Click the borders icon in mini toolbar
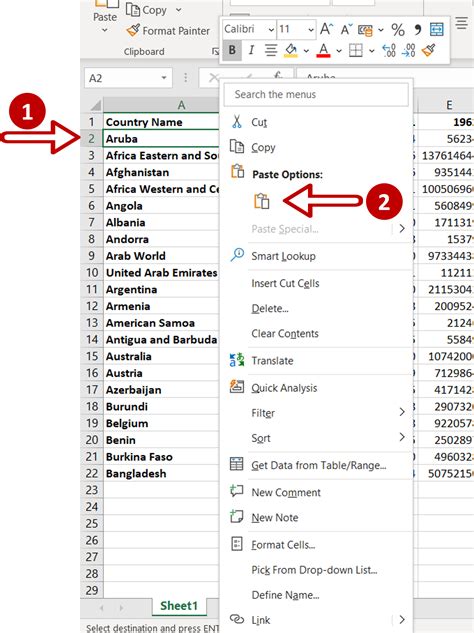Viewport: 474px width, 633px height. click(x=355, y=50)
